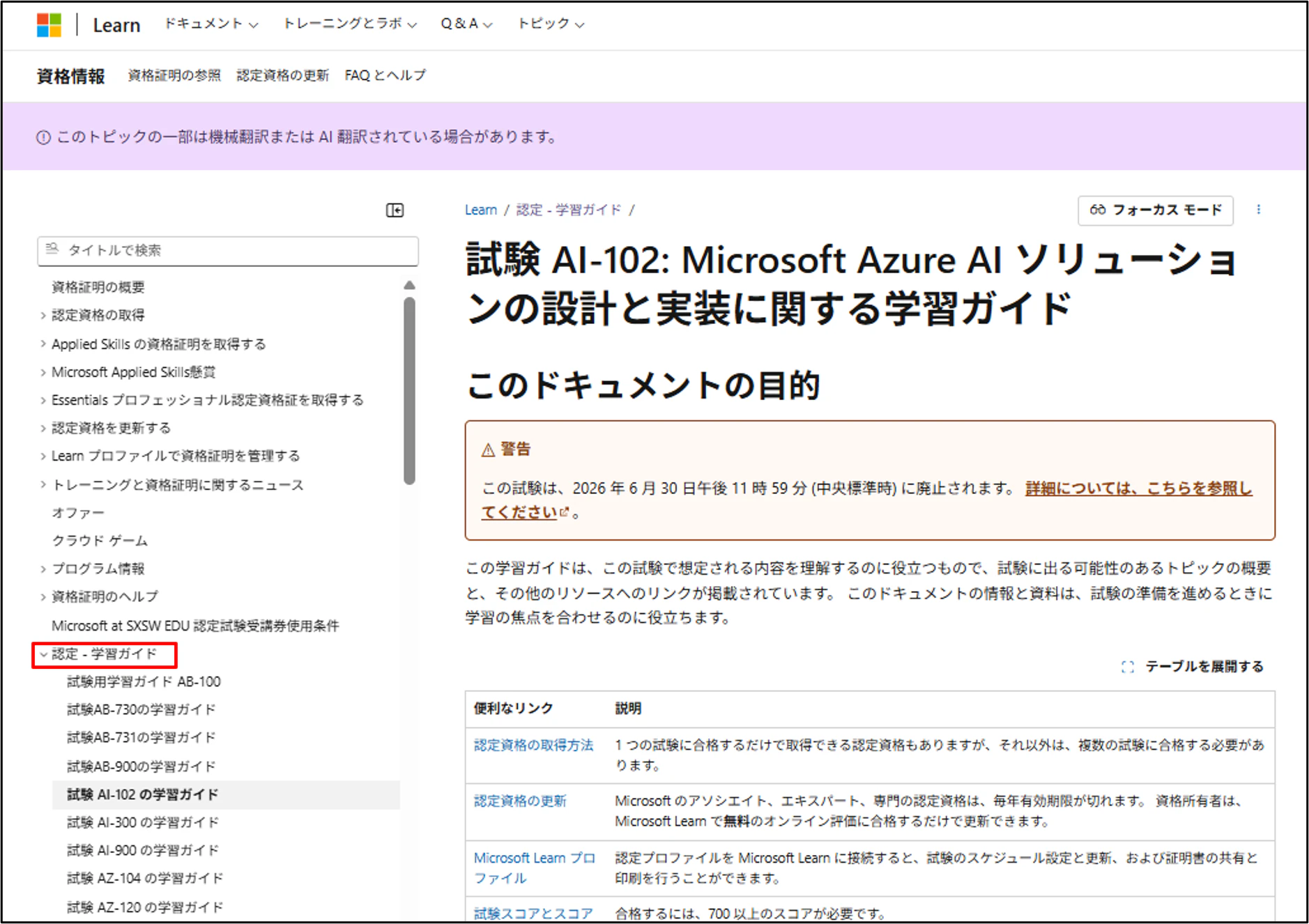Click the sidebar scrollbar up arrow
Viewport: 1309px width, 924px height.
coord(409,285)
